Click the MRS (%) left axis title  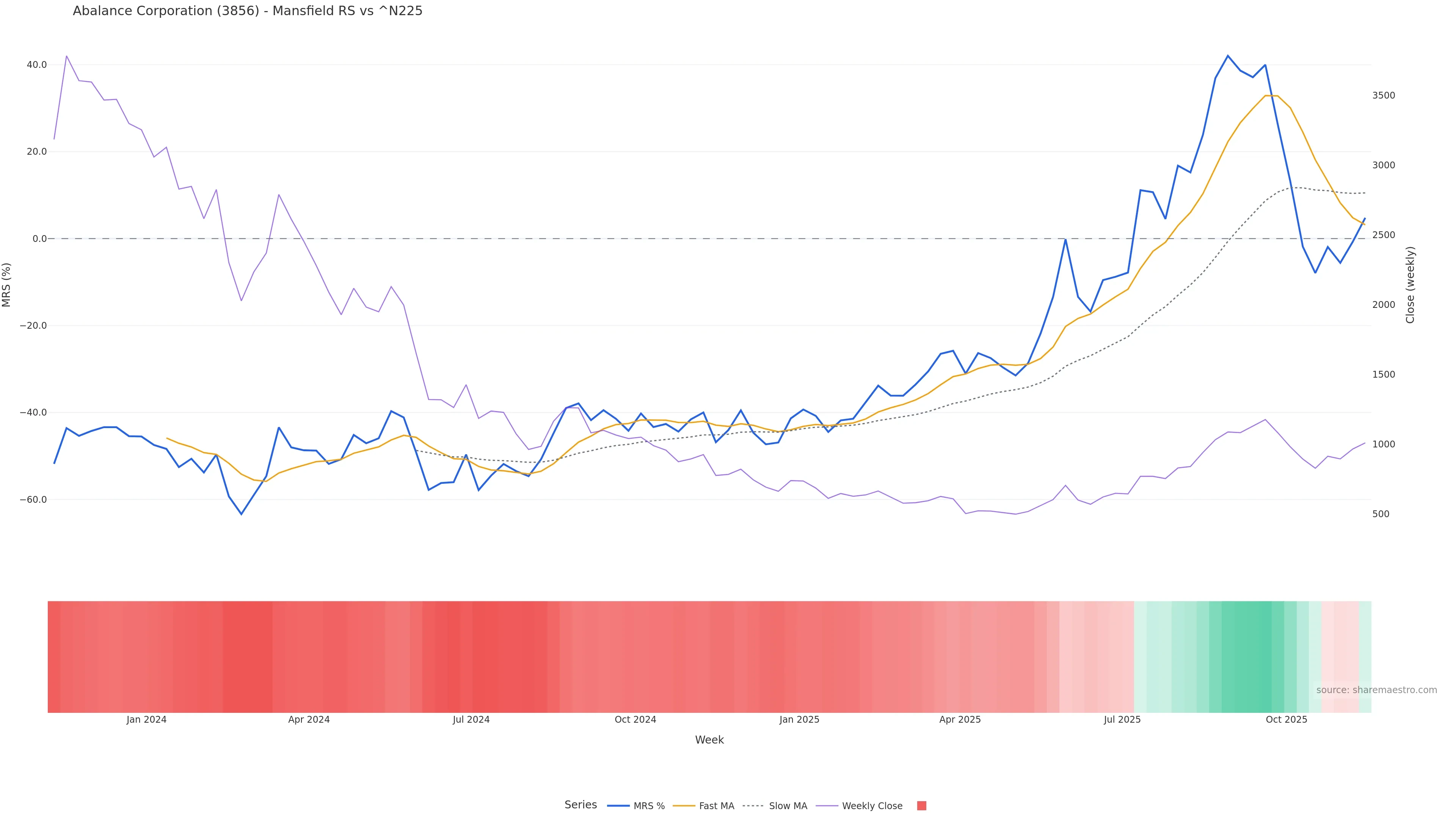[7, 285]
